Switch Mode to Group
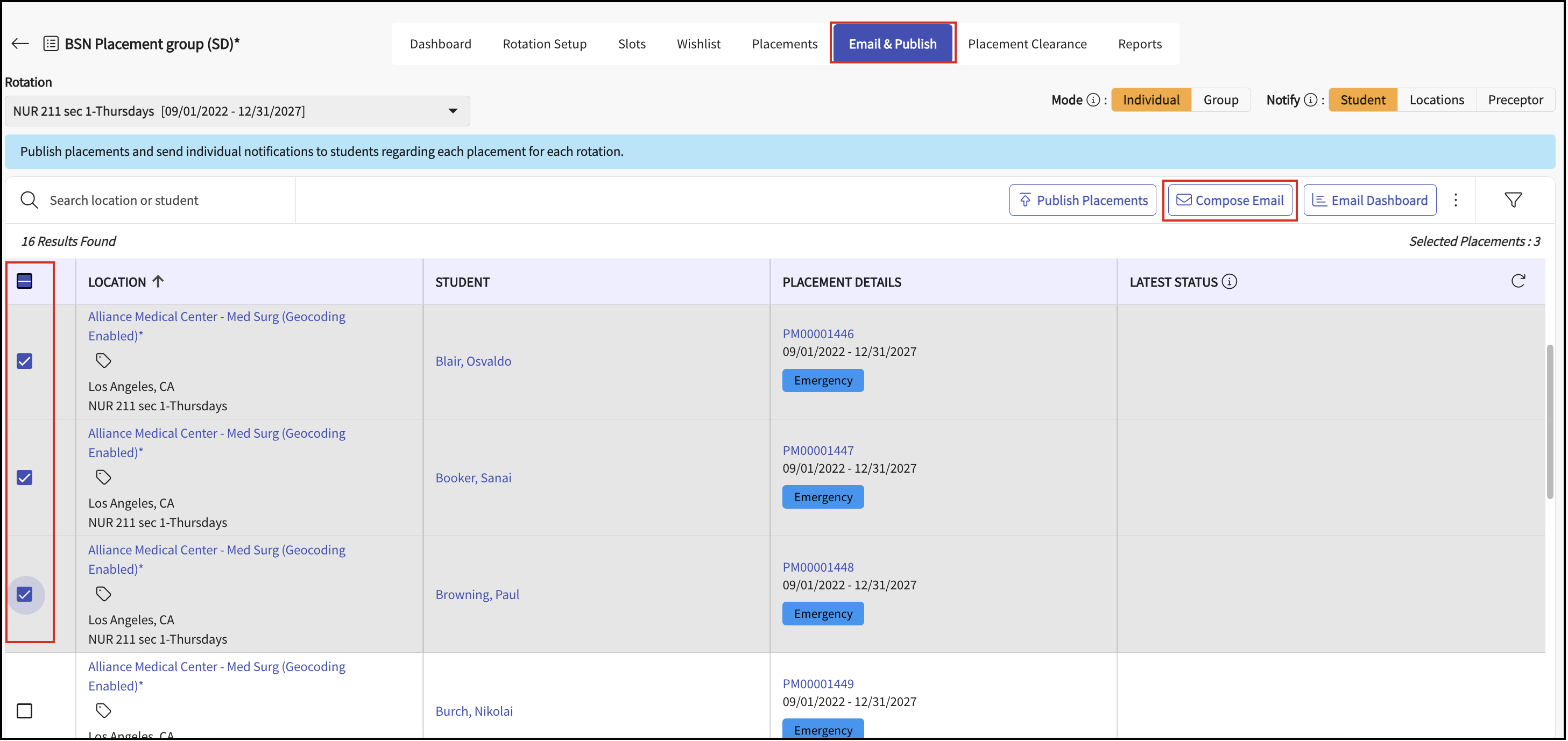 click(x=1220, y=101)
